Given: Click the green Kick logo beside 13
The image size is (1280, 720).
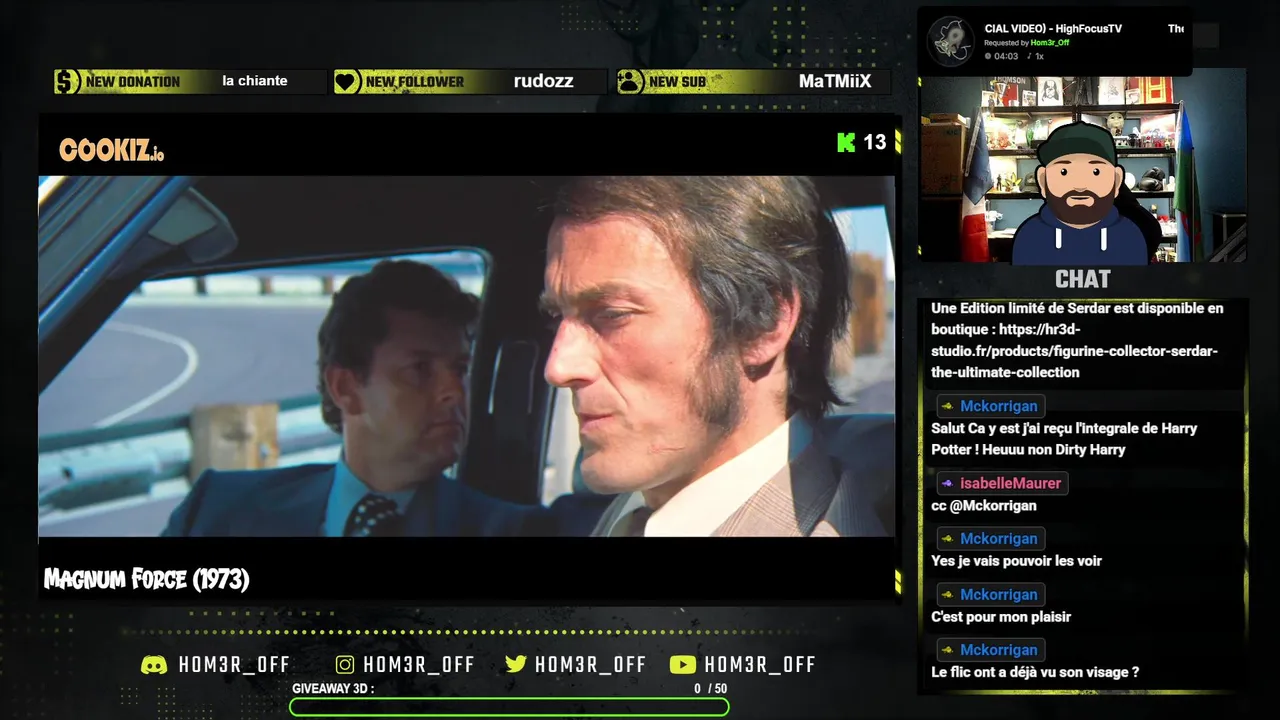Looking at the screenshot, I should click(846, 142).
